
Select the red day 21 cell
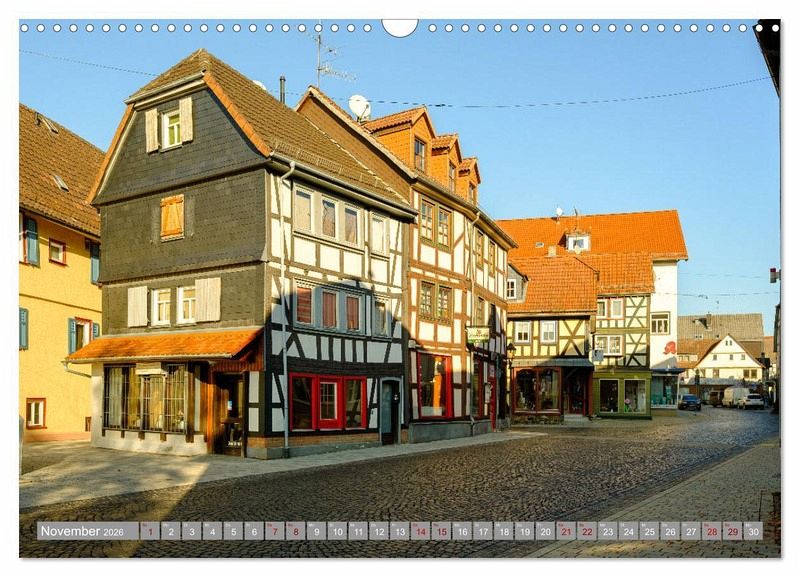tap(566, 531)
